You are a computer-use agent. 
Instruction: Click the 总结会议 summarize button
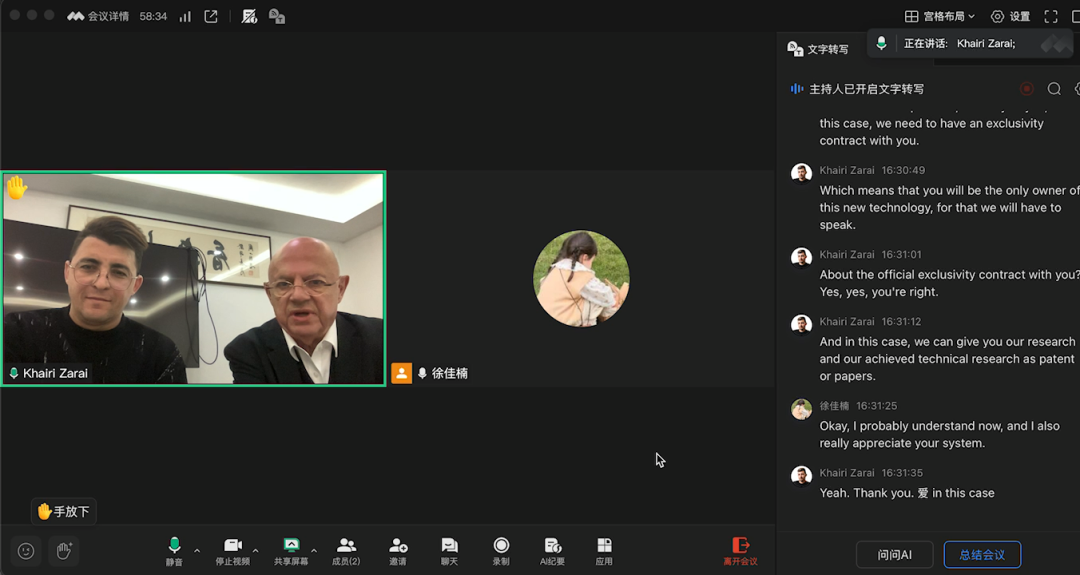pos(982,555)
